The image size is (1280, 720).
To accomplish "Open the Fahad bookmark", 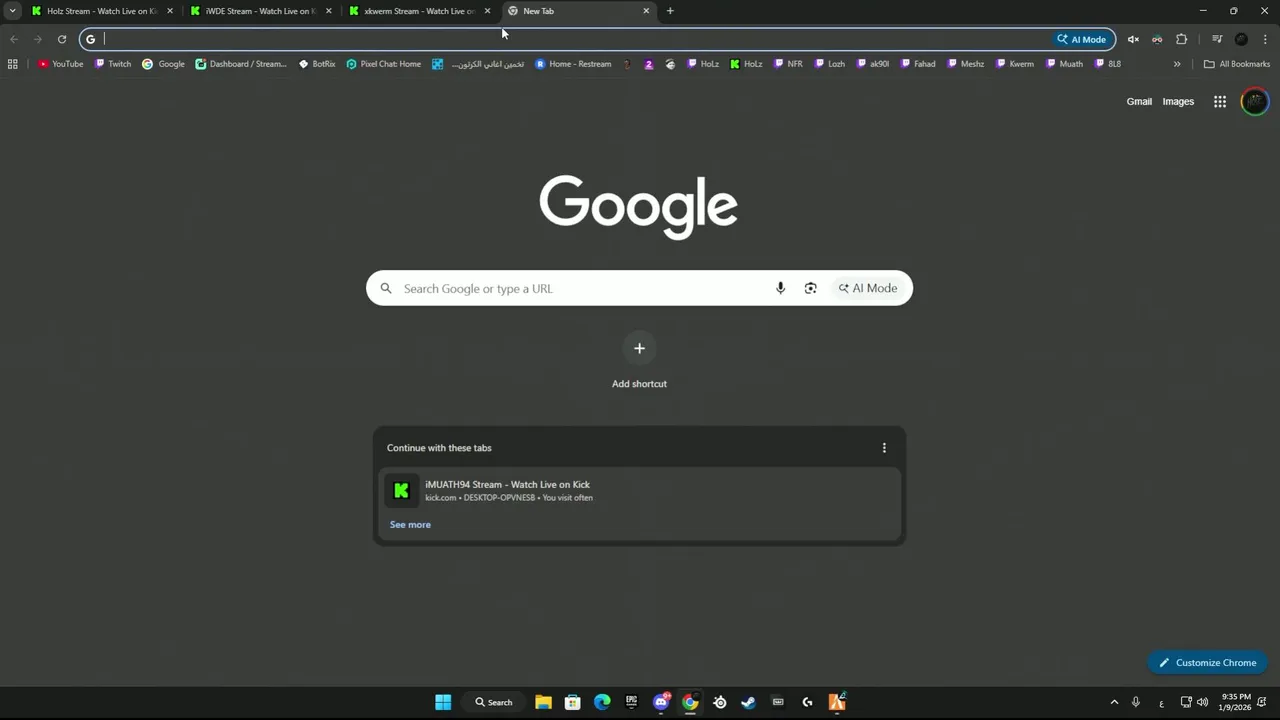I will click(918, 64).
